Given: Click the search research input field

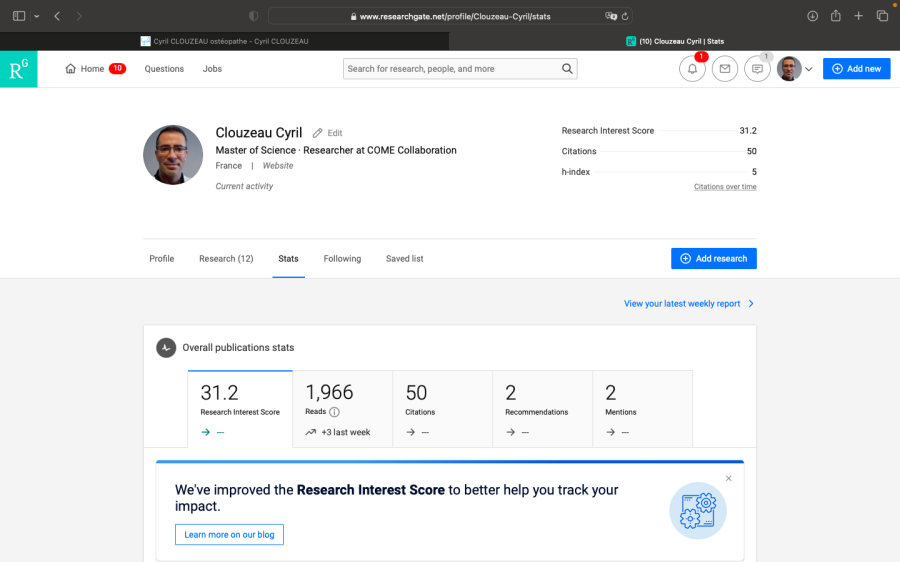Looking at the screenshot, I should 450,69.
